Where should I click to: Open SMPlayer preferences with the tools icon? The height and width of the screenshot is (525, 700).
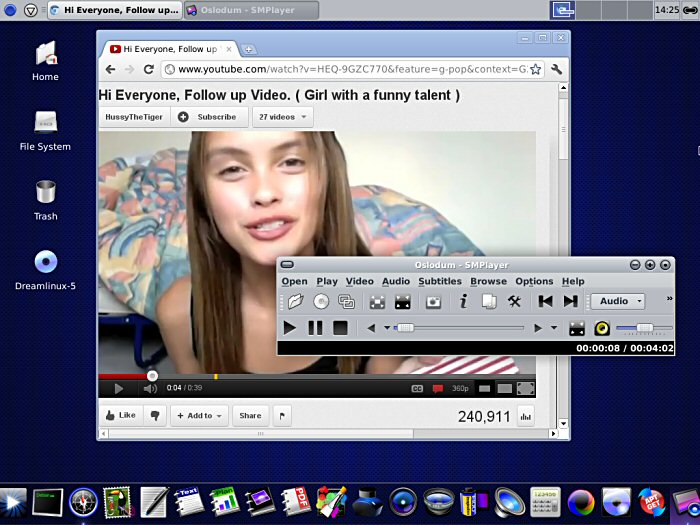point(515,301)
